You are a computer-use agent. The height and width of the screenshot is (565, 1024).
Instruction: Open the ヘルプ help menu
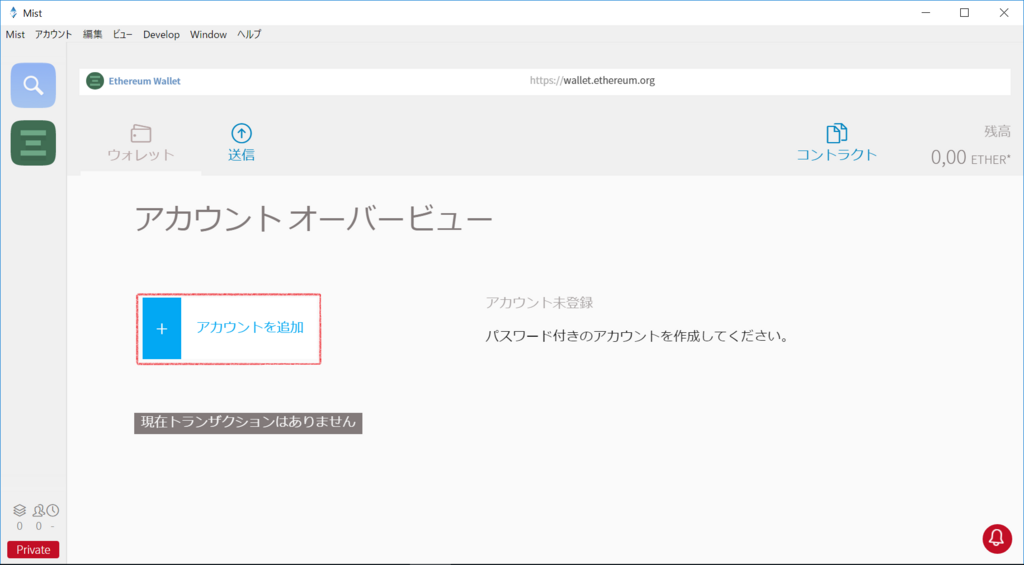pos(249,35)
